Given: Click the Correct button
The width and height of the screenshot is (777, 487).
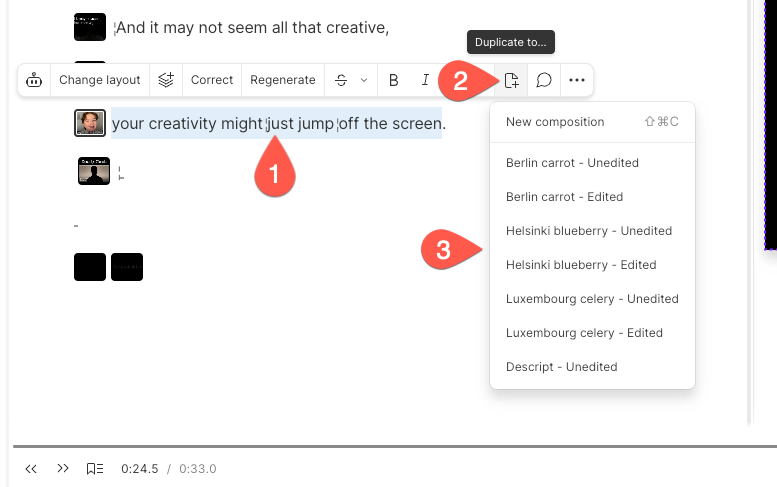Looking at the screenshot, I should [x=212, y=80].
